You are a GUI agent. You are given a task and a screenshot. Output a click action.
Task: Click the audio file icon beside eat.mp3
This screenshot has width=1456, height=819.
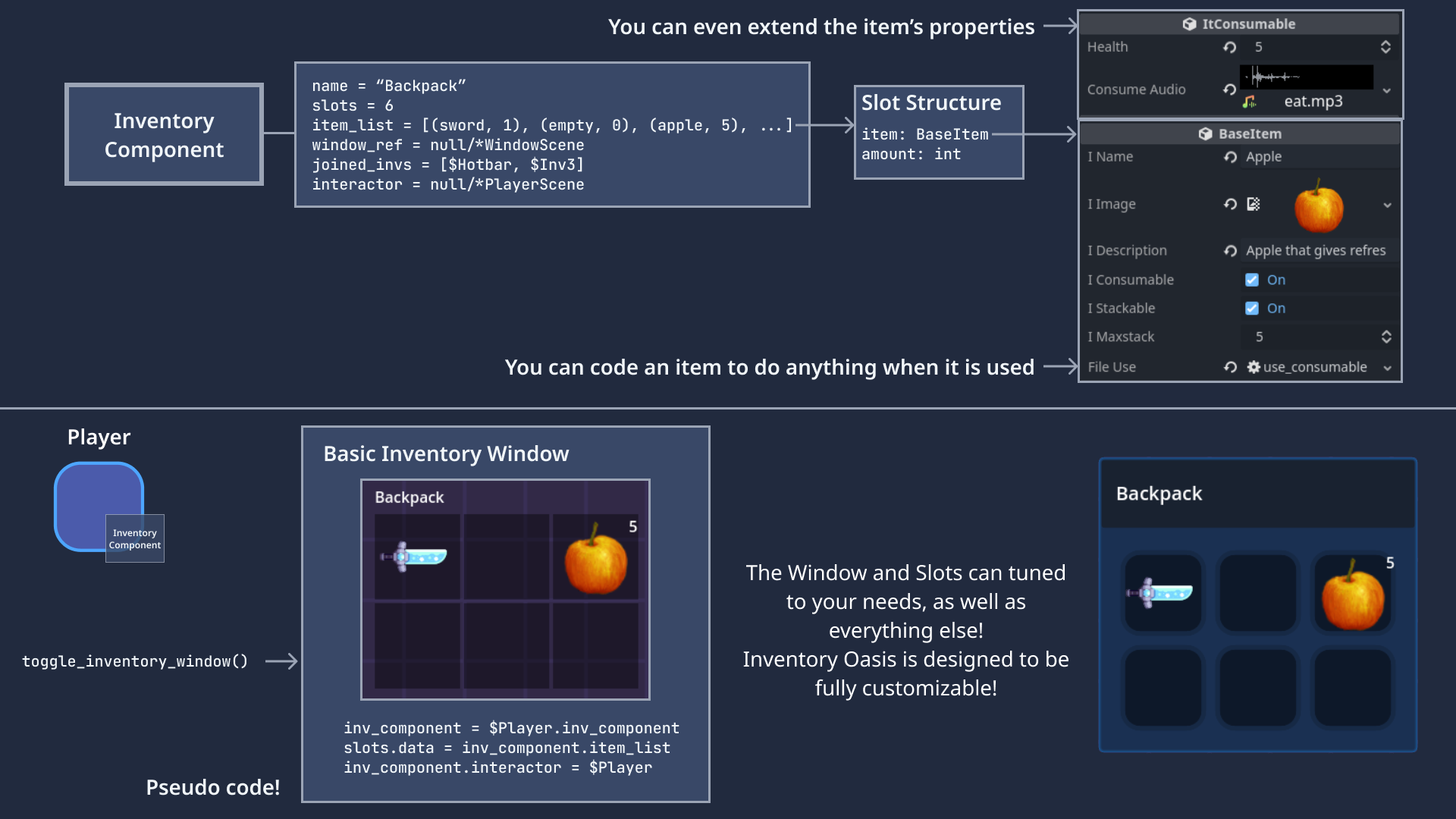coord(1250,102)
